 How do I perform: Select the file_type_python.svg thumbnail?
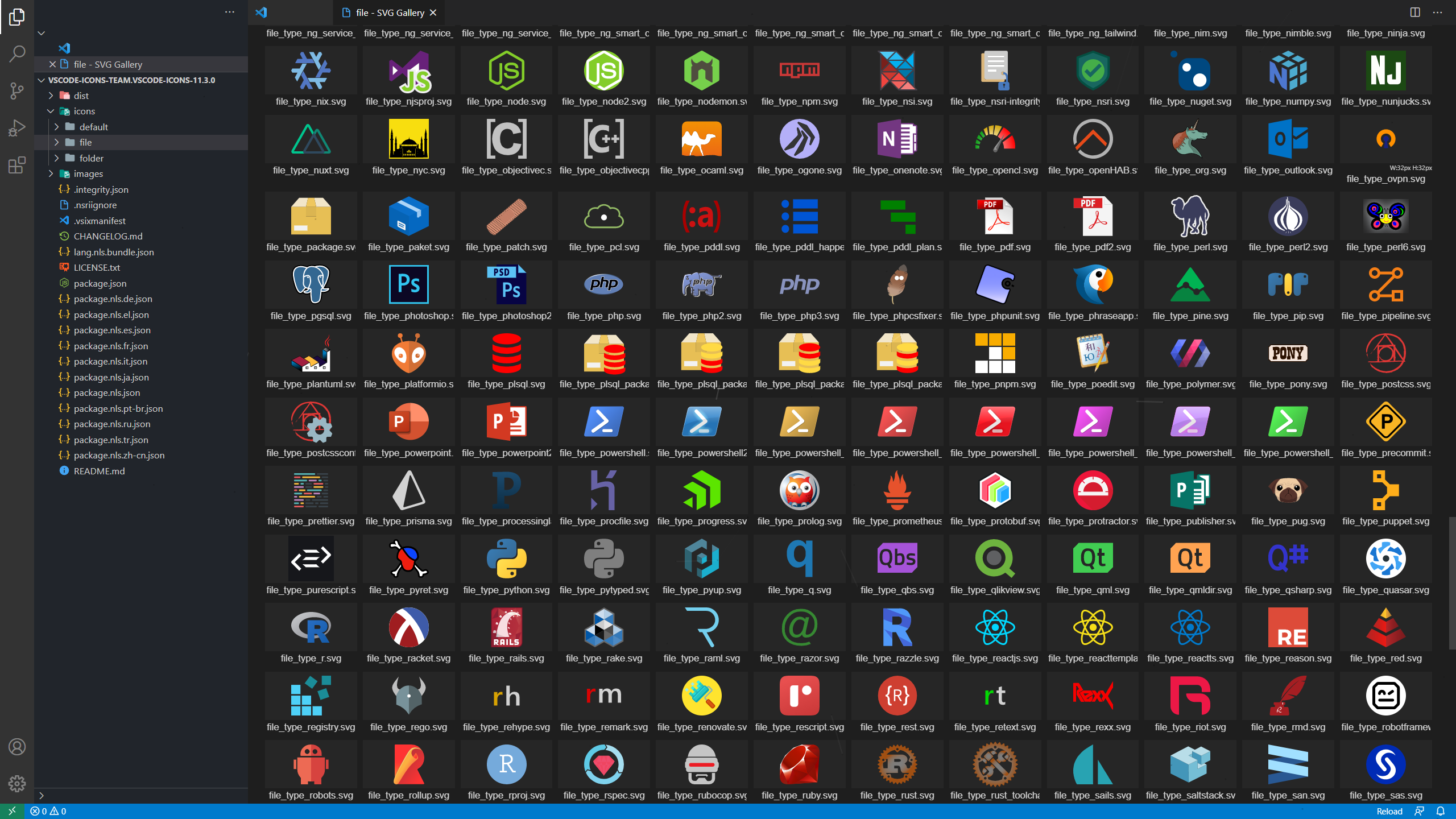[506, 559]
